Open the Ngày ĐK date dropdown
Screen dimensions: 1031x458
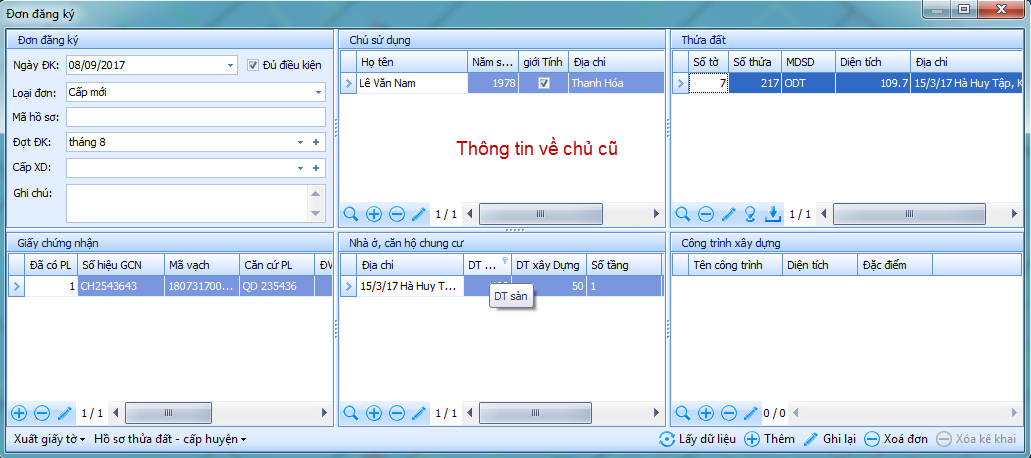(x=230, y=66)
